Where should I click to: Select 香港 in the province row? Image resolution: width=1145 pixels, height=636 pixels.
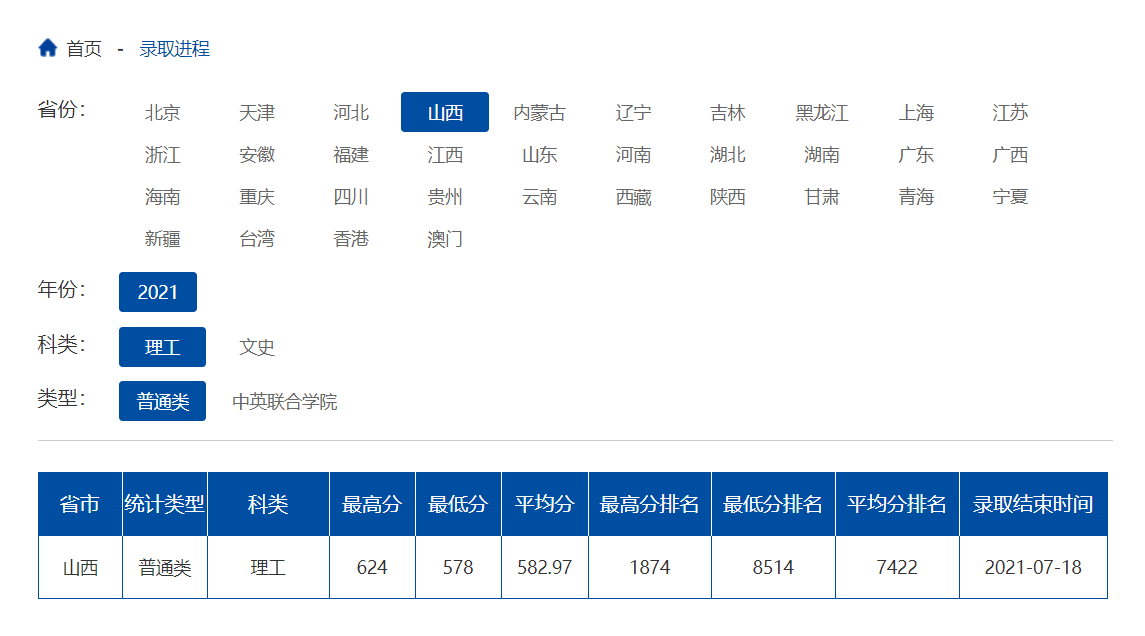click(351, 238)
